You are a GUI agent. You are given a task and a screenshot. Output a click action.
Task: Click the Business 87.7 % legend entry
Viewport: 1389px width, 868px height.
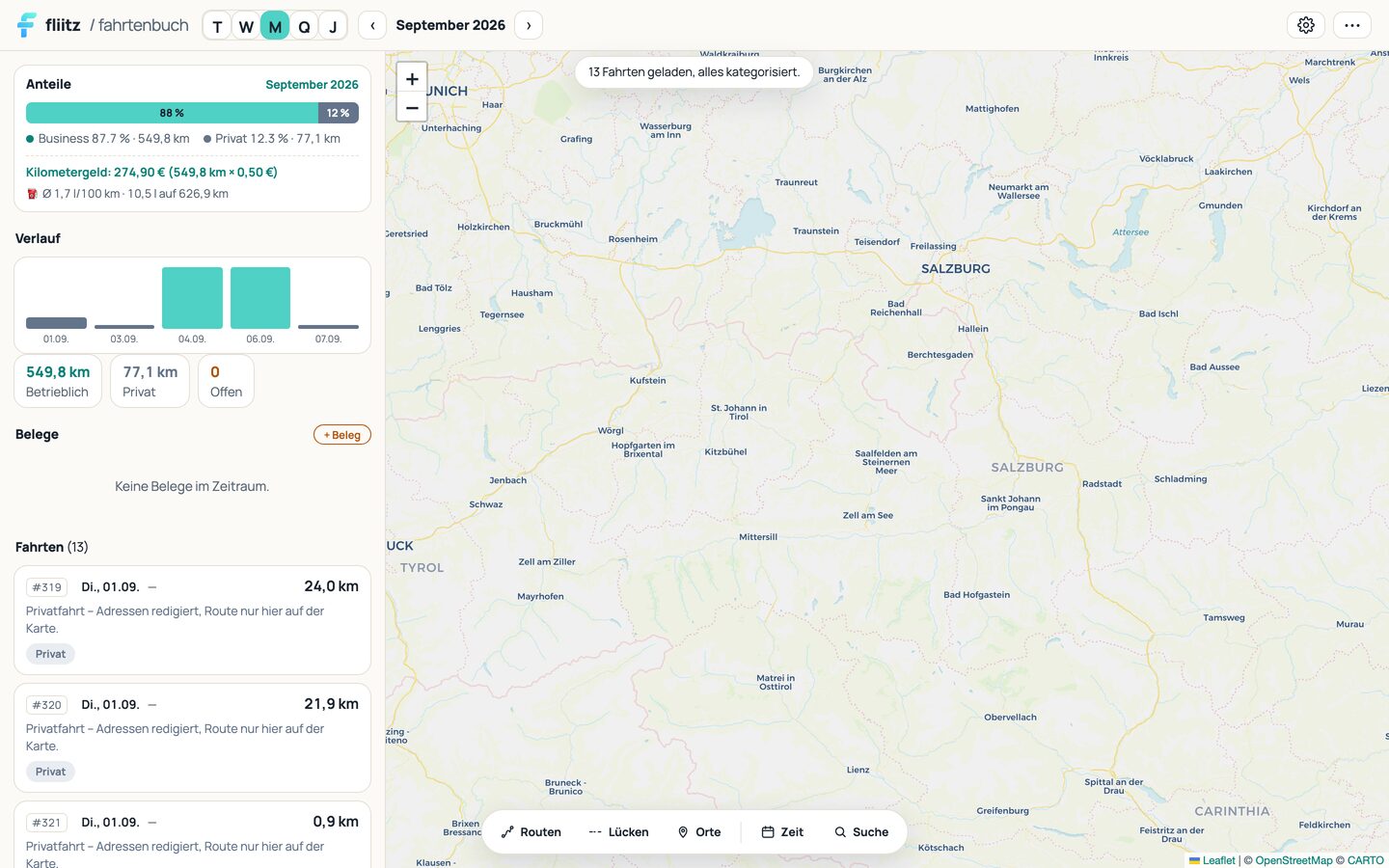tap(108, 139)
